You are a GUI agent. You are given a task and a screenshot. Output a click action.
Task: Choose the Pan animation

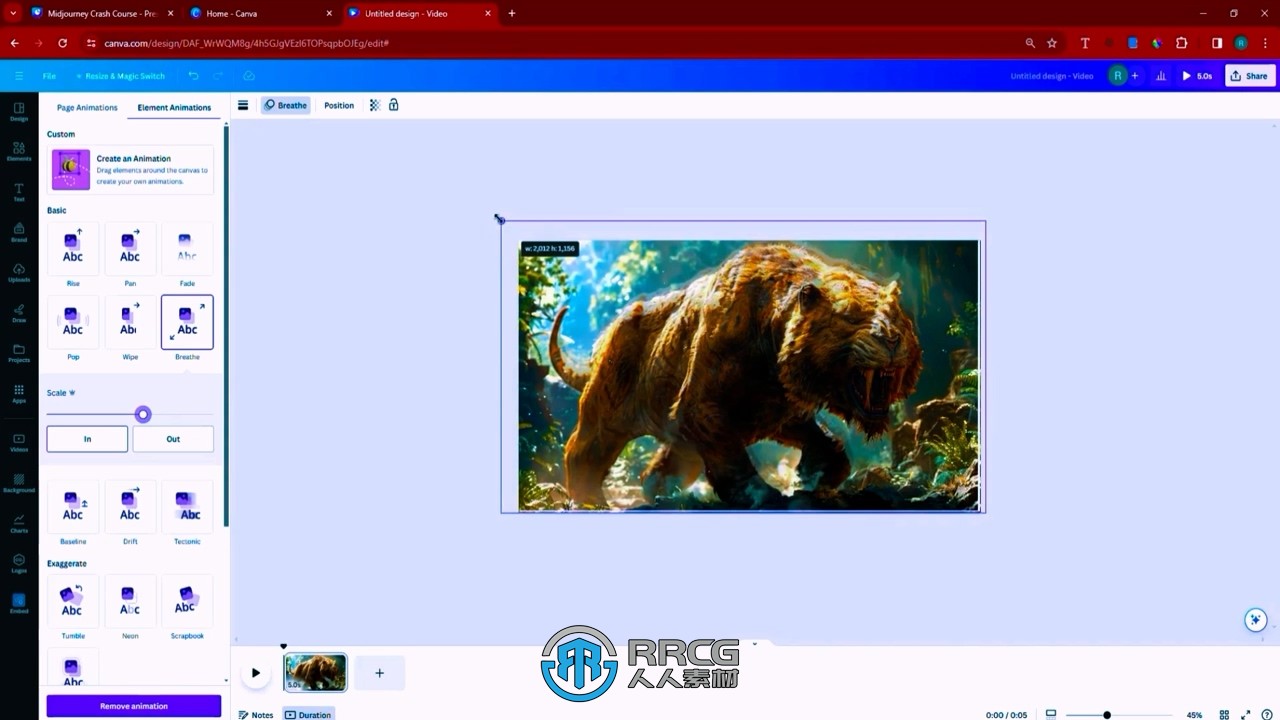[x=130, y=255]
